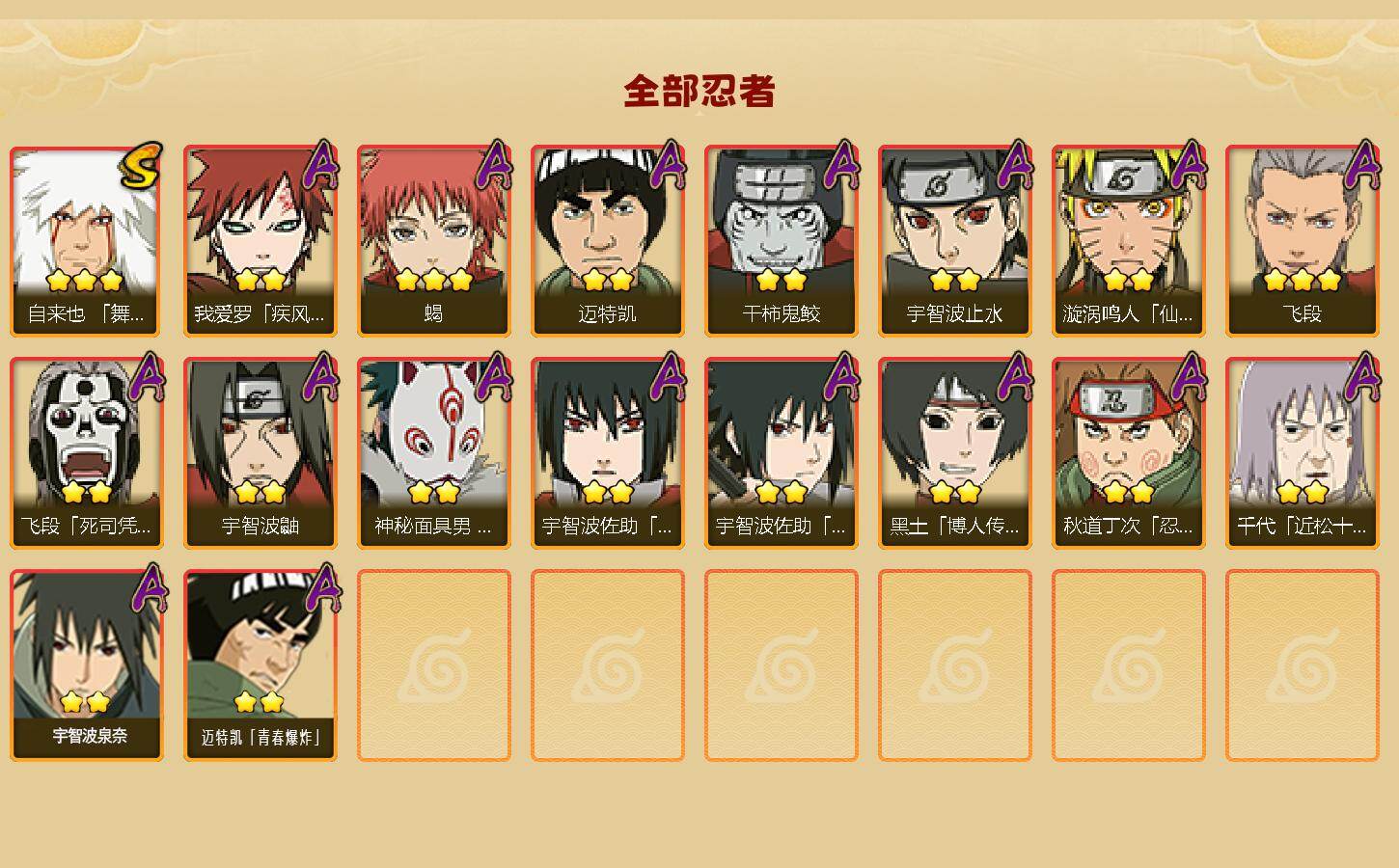Open the 宇智波鼬 ninja card
The height and width of the screenshot is (868, 1399).
[260, 453]
